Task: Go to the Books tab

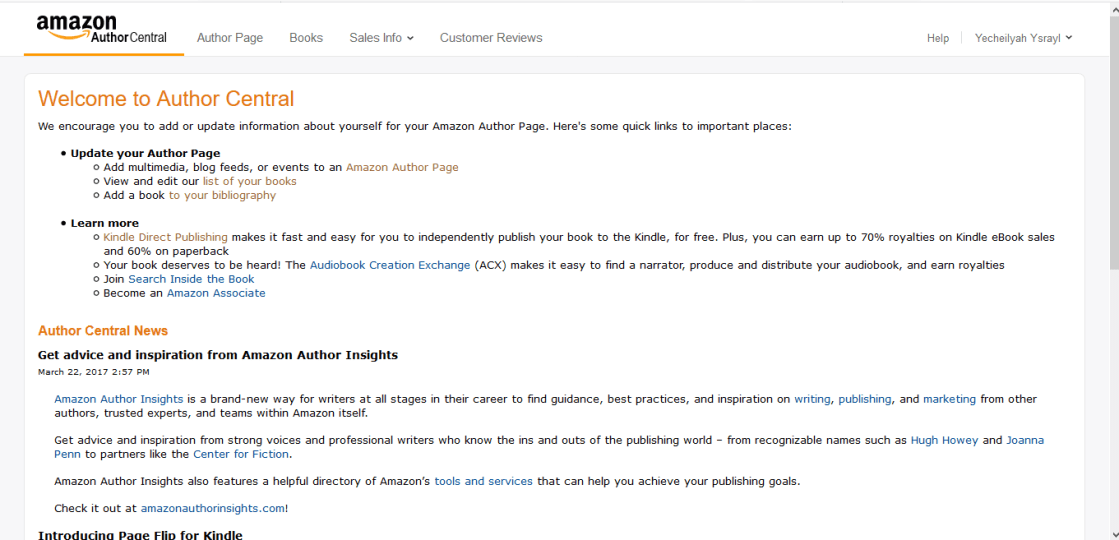Action: (306, 38)
